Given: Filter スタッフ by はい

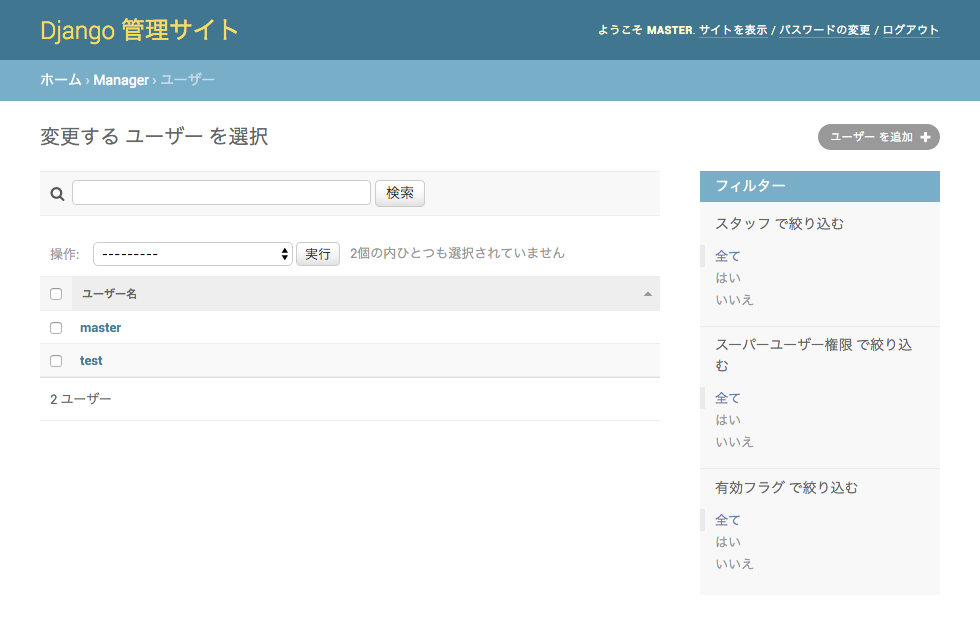Looking at the screenshot, I should tap(728, 278).
